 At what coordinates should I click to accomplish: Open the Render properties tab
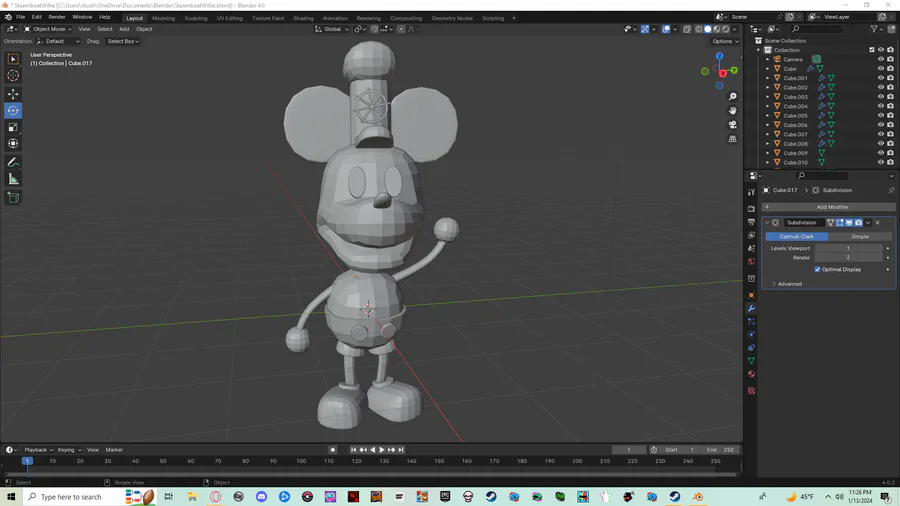click(x=751, y=209)
